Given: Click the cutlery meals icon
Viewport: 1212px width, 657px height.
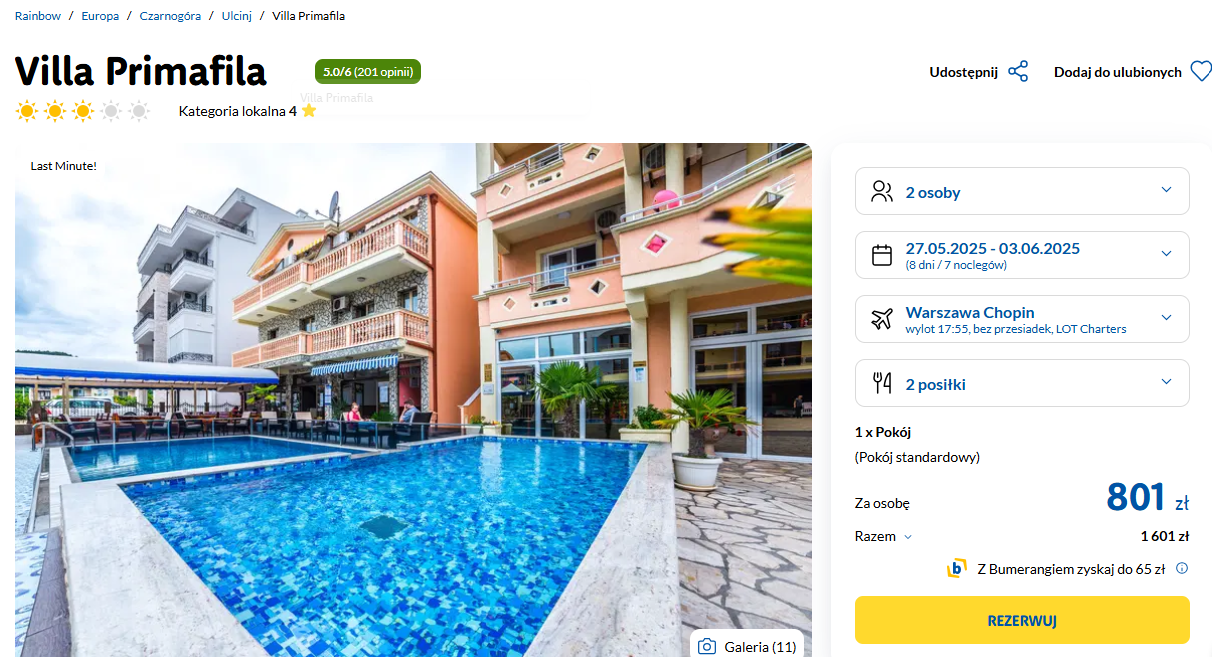Looking at the screenshot, I should [882, 383].
